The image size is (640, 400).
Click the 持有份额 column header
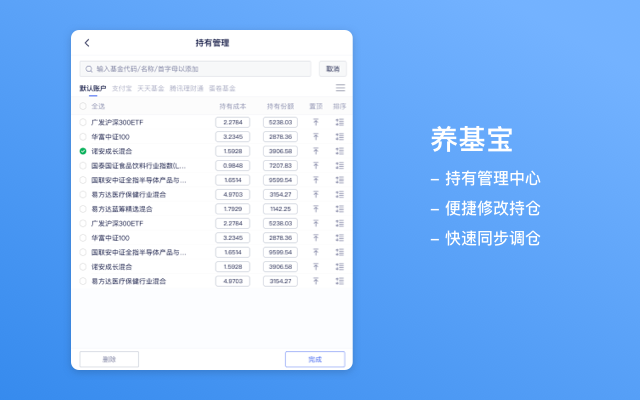point(280,106)
